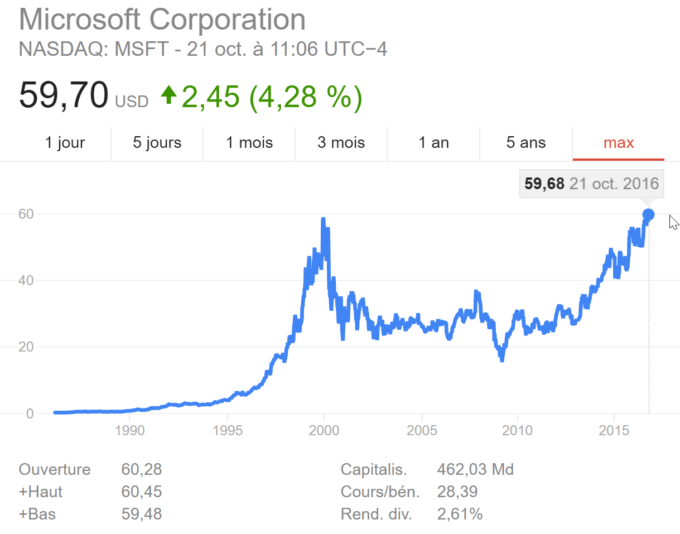Screen dimensions: 680x534
Task: Switch to the '5 jours' tab
Action: (x=157, y=143)
